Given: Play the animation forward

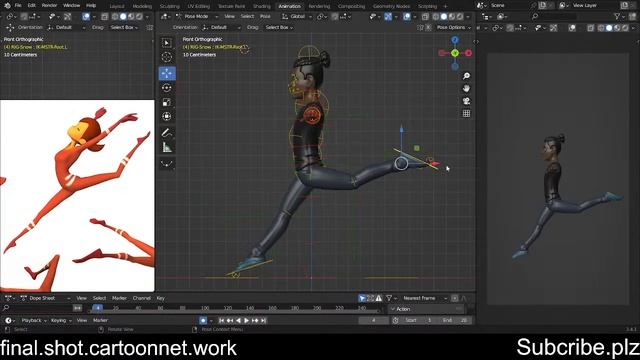Looking at the screenshot, I should pos(247,321).
